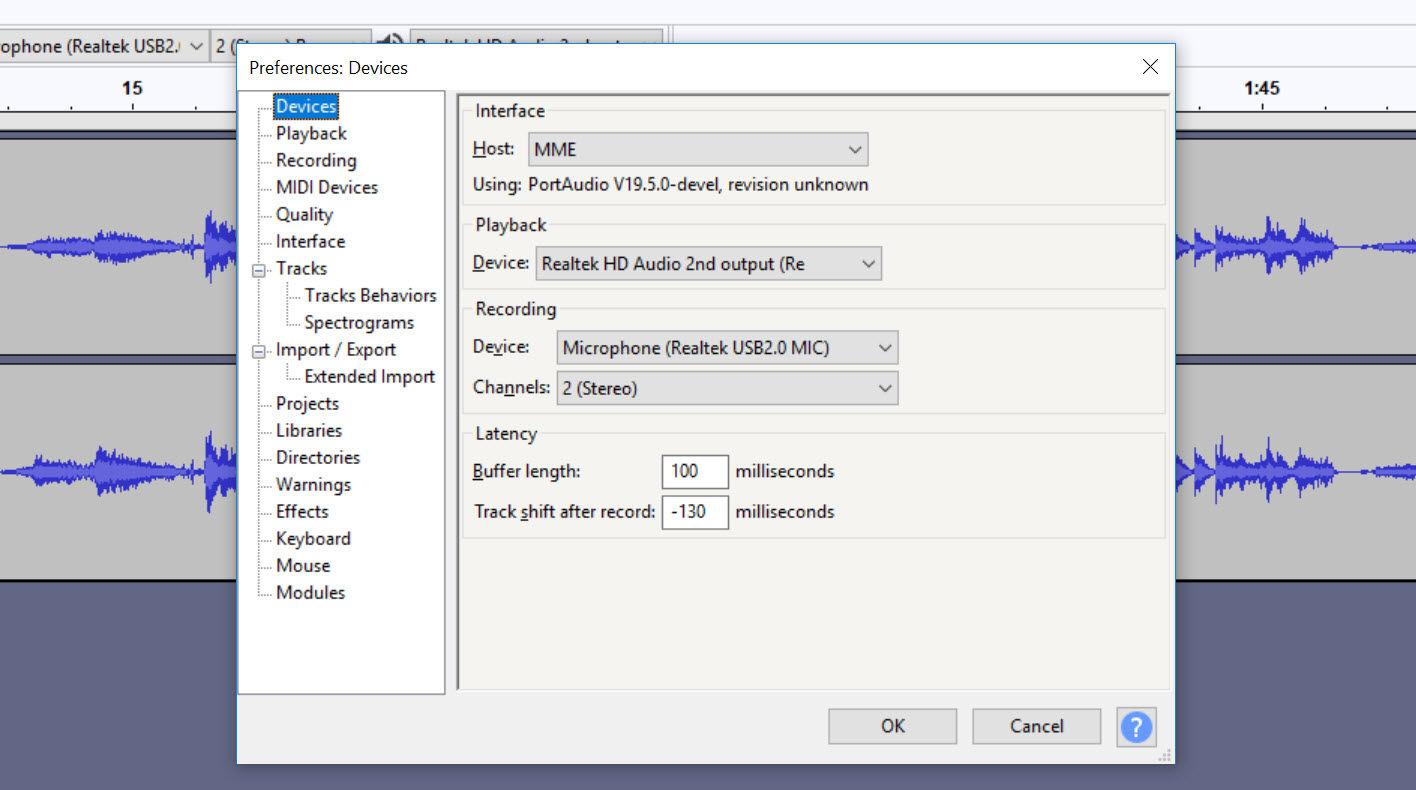Open the Modules preferences section
The image size is (1416, 790).
[x=310, y=592]
